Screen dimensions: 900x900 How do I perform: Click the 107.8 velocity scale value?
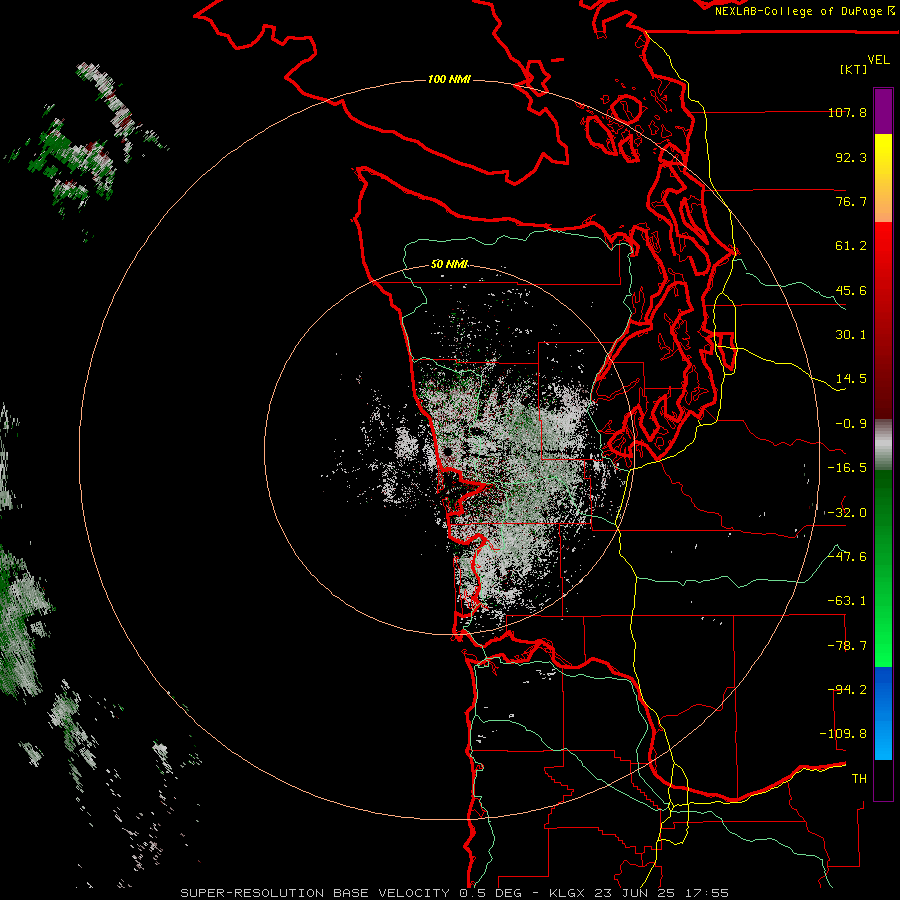[847, 112]
